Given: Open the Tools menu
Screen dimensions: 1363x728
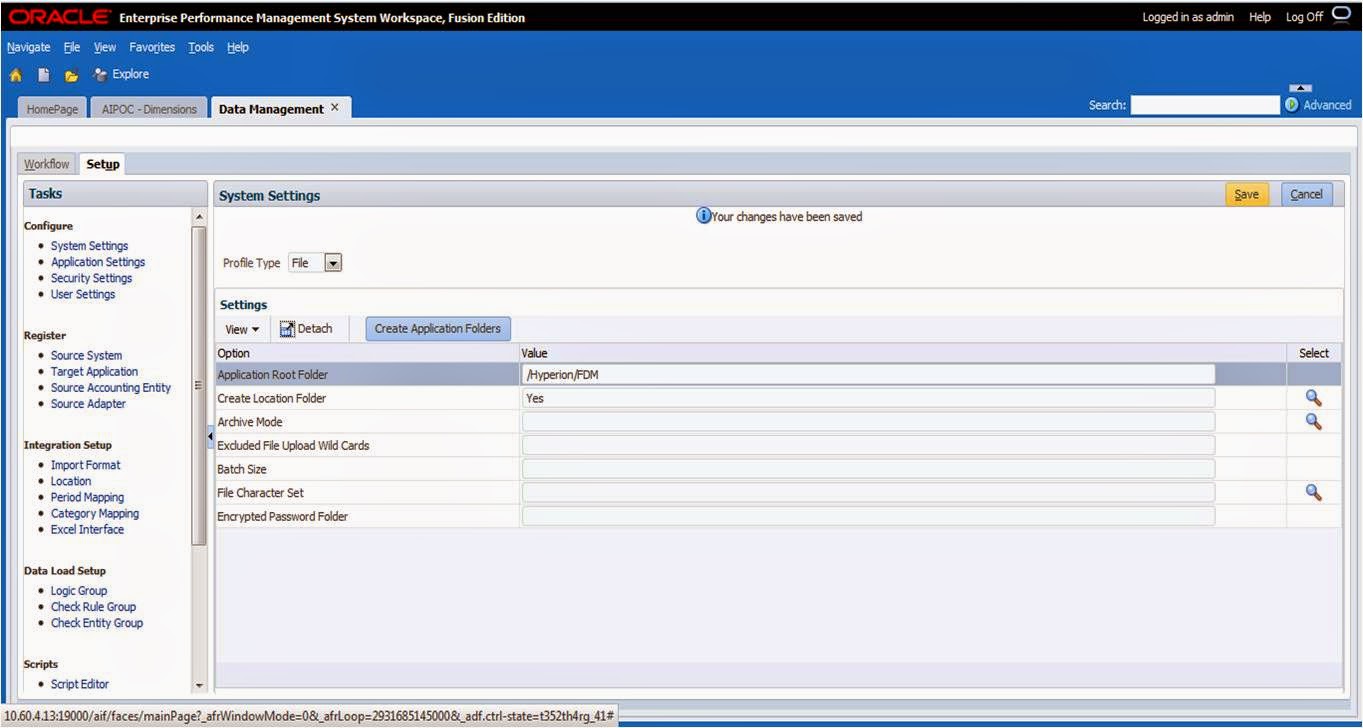Looking at the screenshot, I should pyautogui.click(x=200, y=47).
